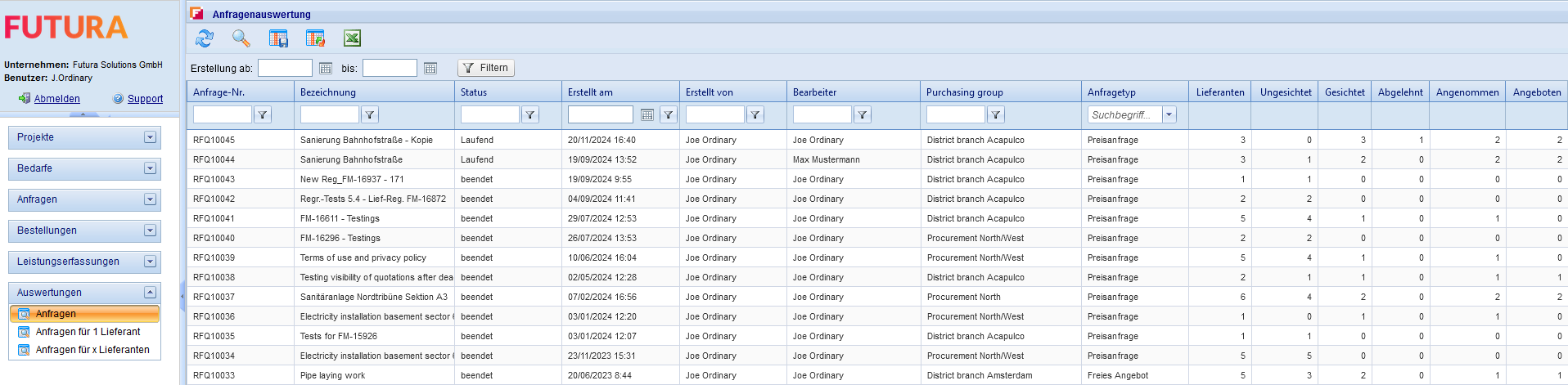Open the calendar picker beside 'Erstellung ab'
This screenshot has width=1568, height=385.
click(x=326, y=69)
